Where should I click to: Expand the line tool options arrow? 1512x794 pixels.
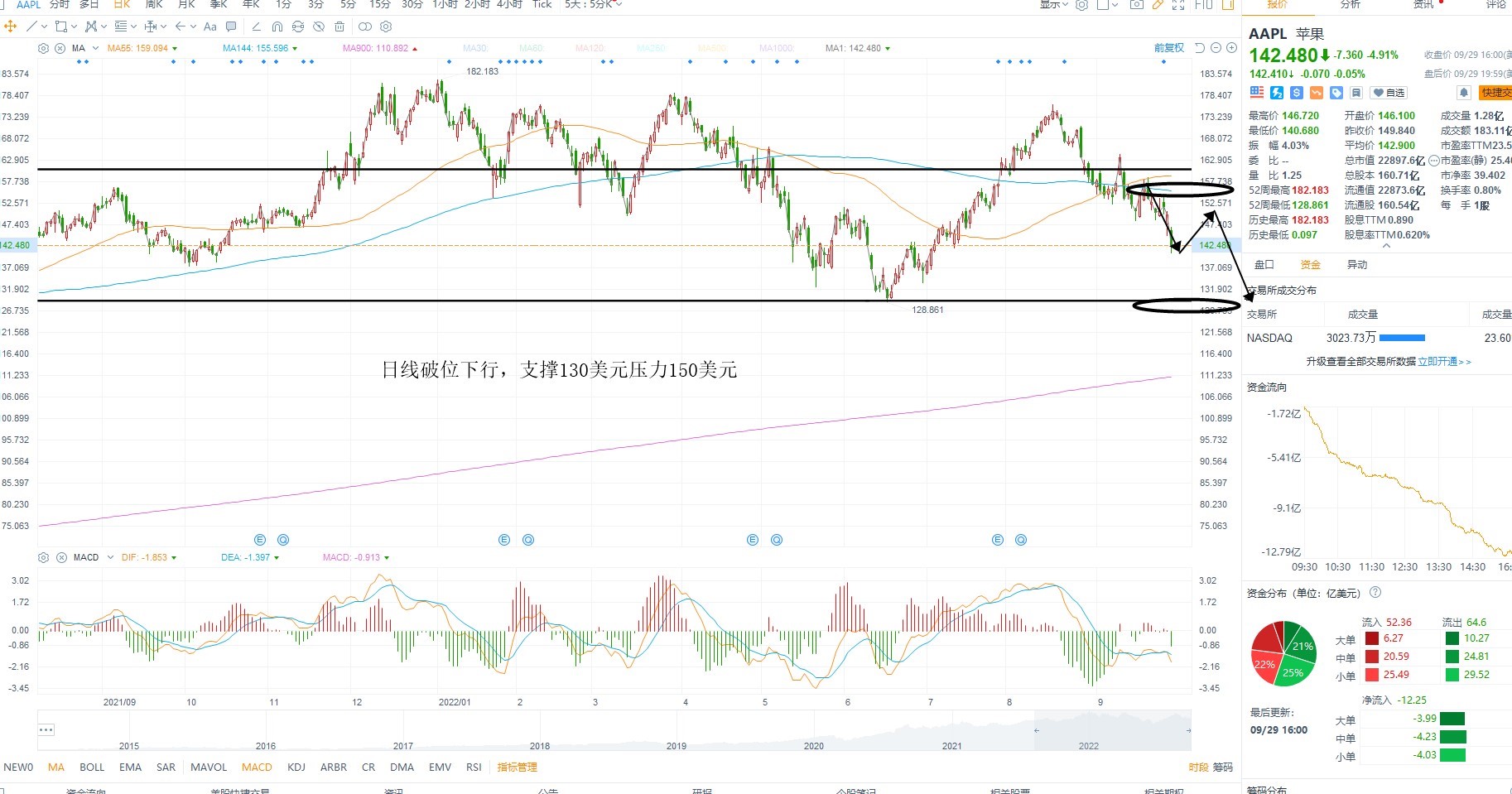click(44, 26)
